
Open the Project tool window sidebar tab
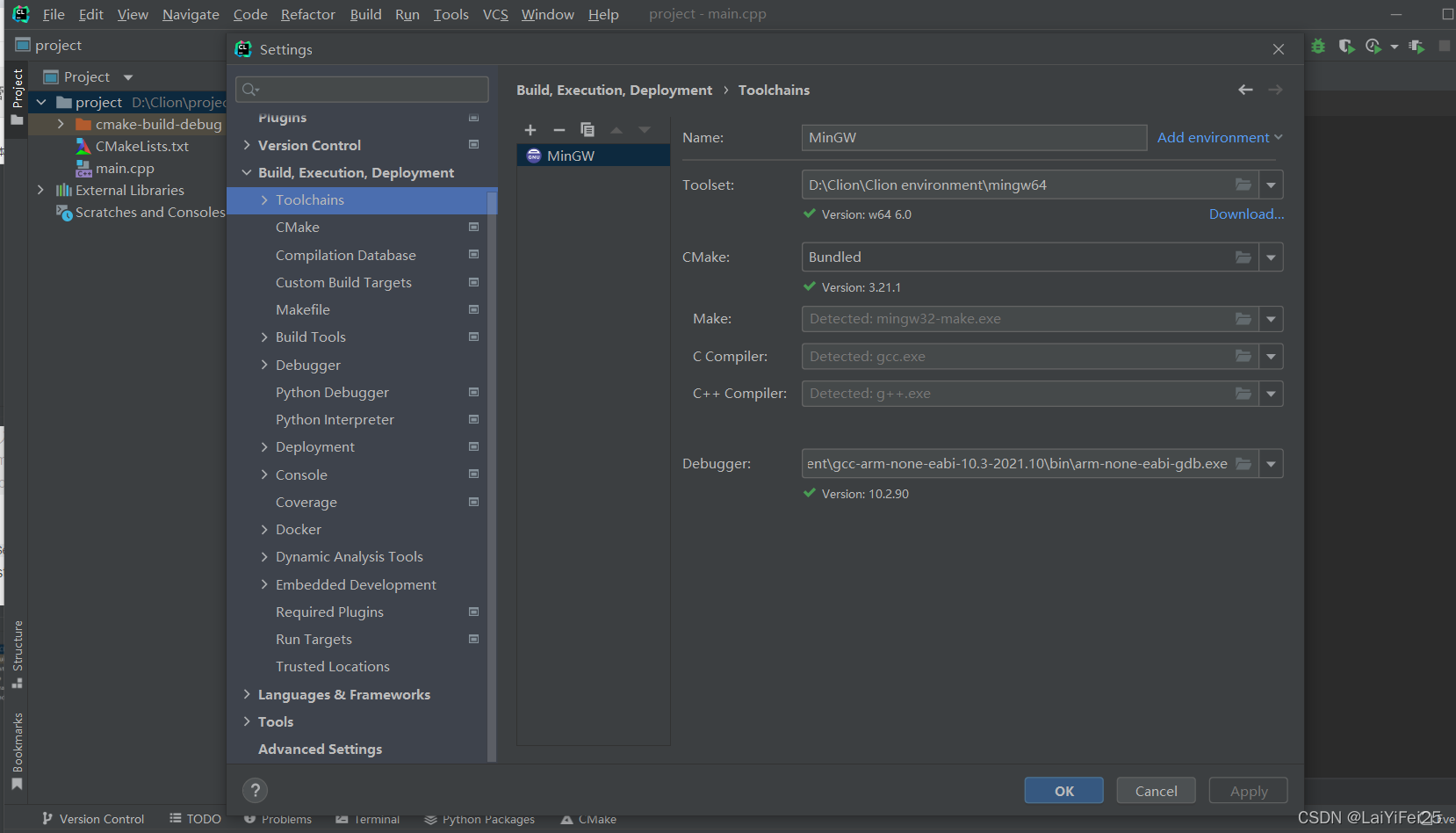click(17, 98)
